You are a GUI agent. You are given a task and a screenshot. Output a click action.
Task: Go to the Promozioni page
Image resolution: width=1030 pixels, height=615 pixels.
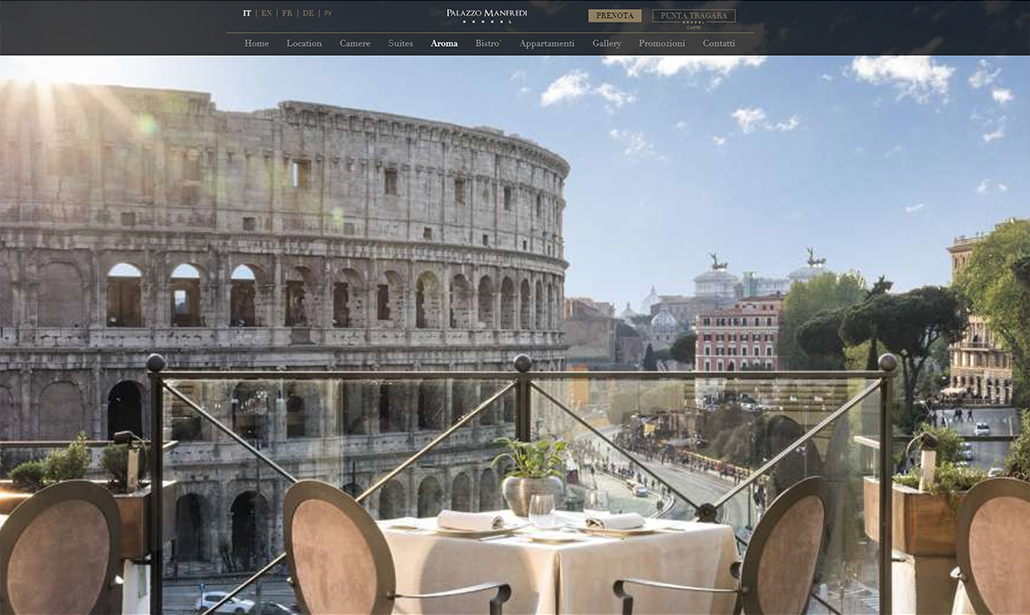tap(662, 44)
